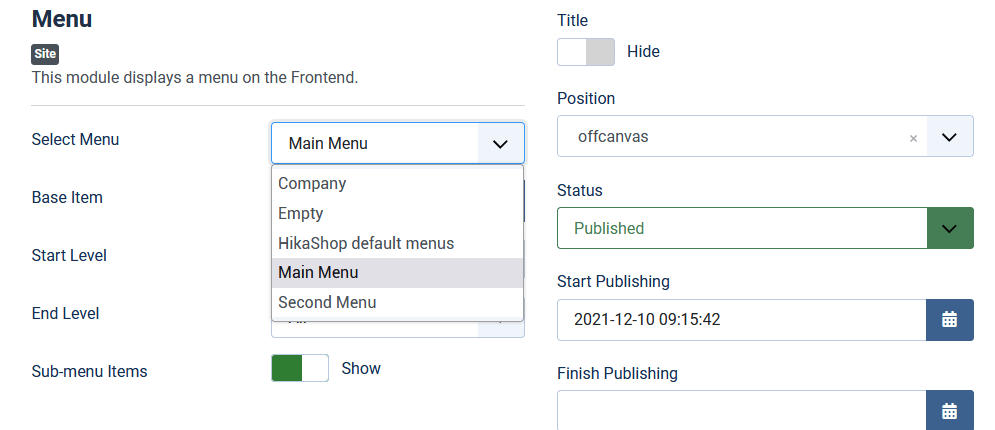The width and height of the screenshot is (995, 430).
Task: Pick Second Menu from the list
Action: tap(327, 302)
